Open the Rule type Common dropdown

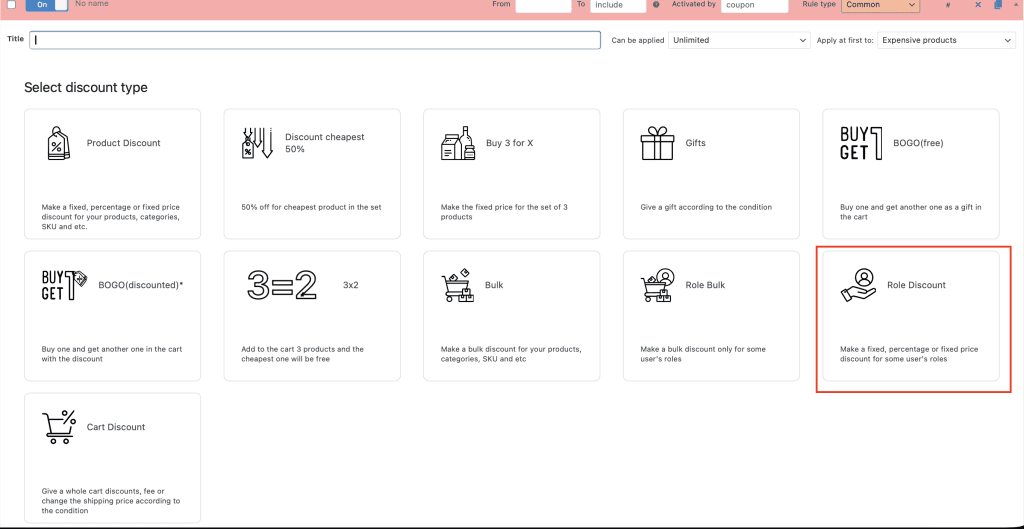click(880, 5)
